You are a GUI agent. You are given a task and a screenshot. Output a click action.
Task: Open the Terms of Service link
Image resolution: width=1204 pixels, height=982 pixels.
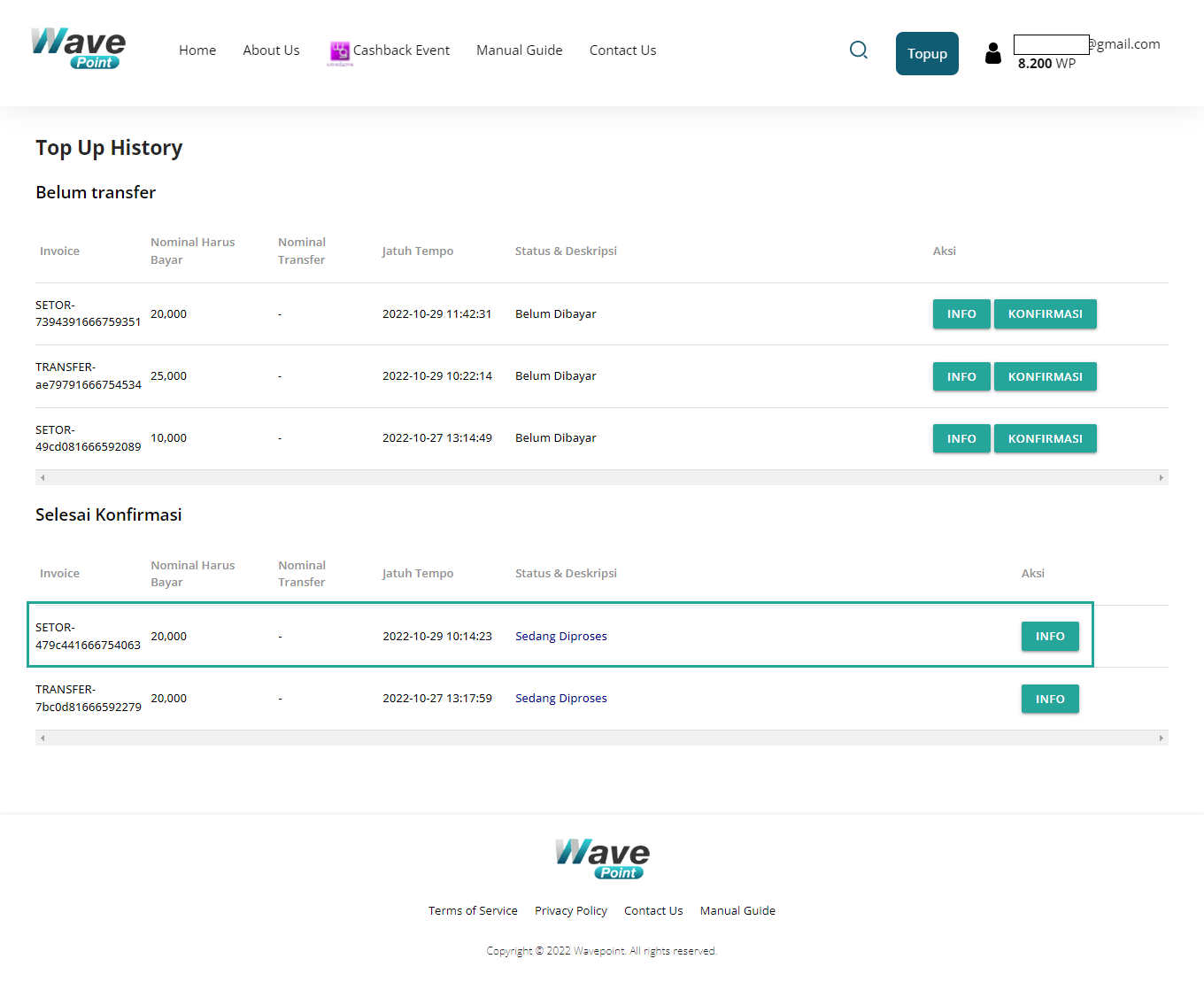click(473, 910)
